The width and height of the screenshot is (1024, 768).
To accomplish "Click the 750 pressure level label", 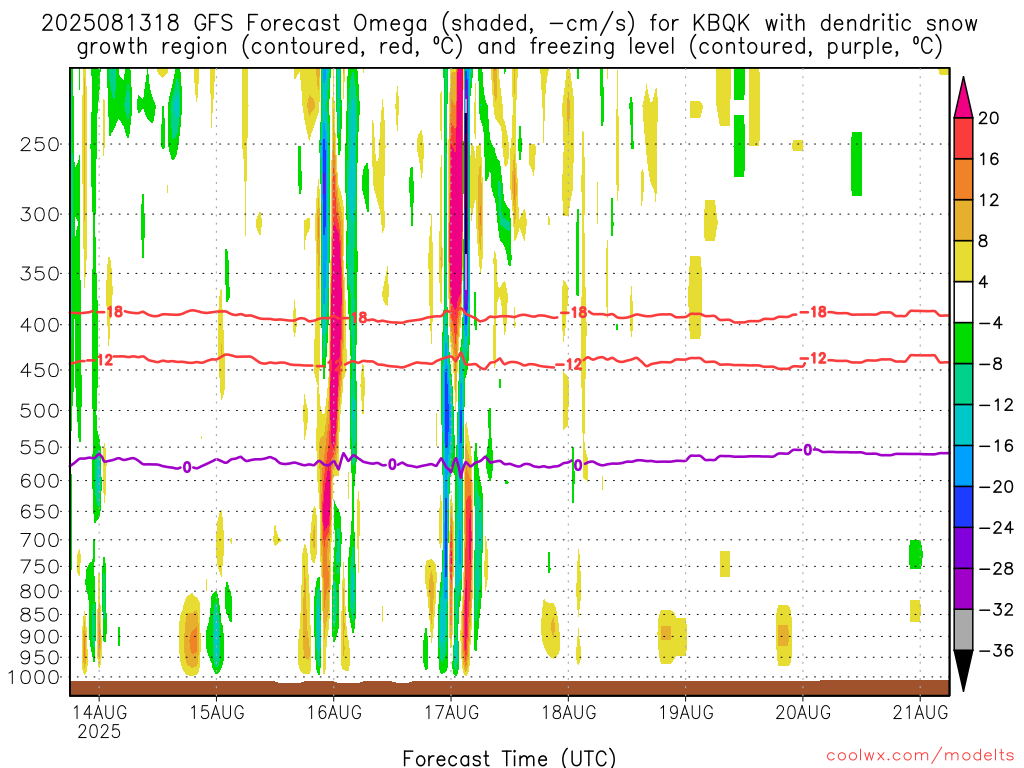I will (x=39, y=567).
